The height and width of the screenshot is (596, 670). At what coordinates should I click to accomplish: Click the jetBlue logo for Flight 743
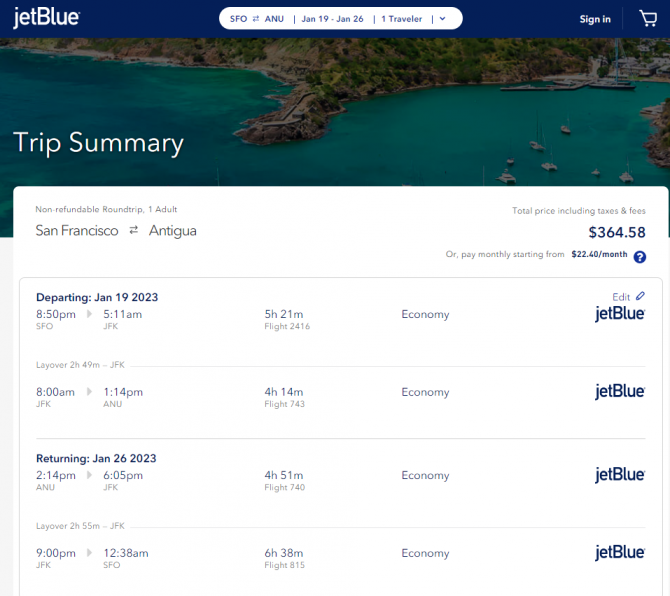pos(620,391)
